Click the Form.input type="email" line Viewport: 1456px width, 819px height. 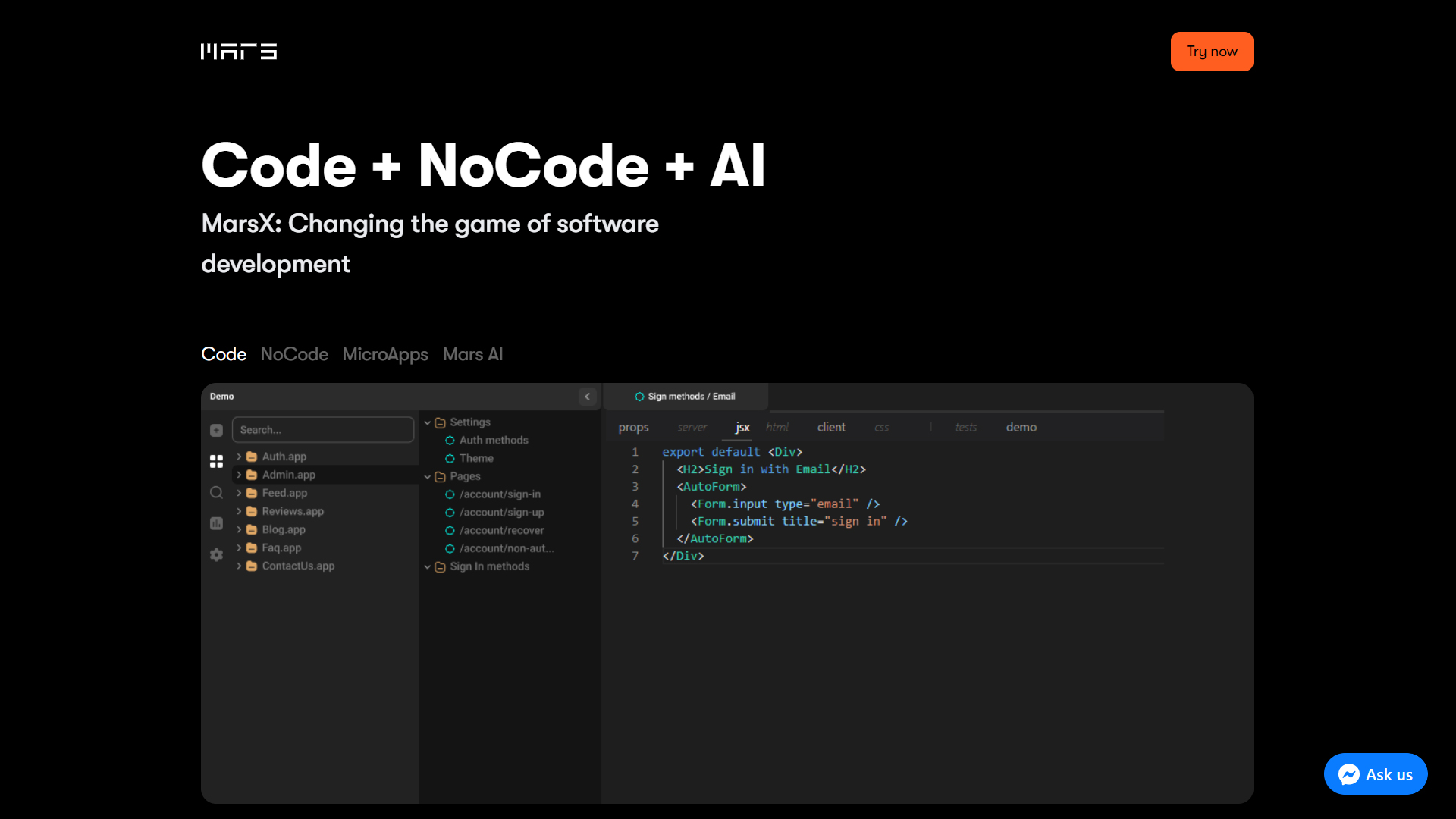tap(785, 504)
